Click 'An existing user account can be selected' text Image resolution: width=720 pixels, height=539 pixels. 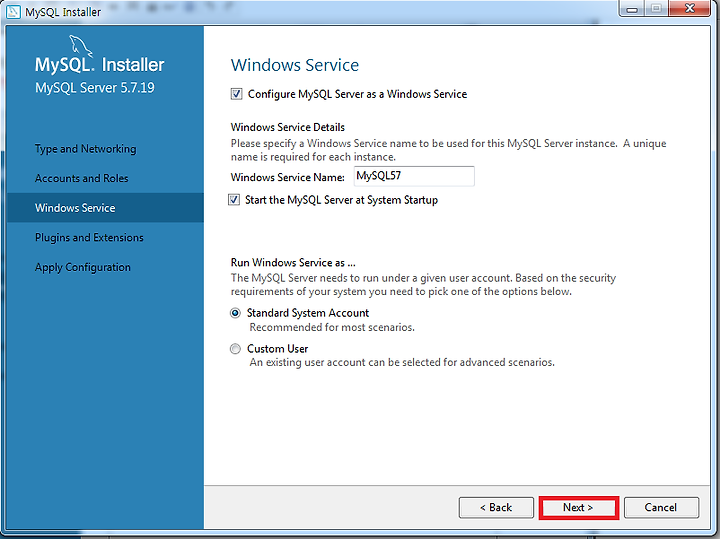(402, 363)
